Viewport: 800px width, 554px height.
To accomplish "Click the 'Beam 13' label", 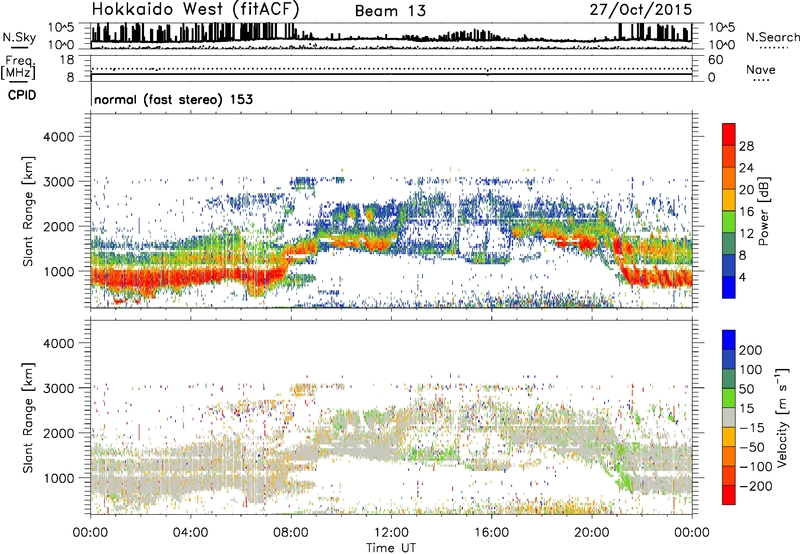I will click(390, 11).
